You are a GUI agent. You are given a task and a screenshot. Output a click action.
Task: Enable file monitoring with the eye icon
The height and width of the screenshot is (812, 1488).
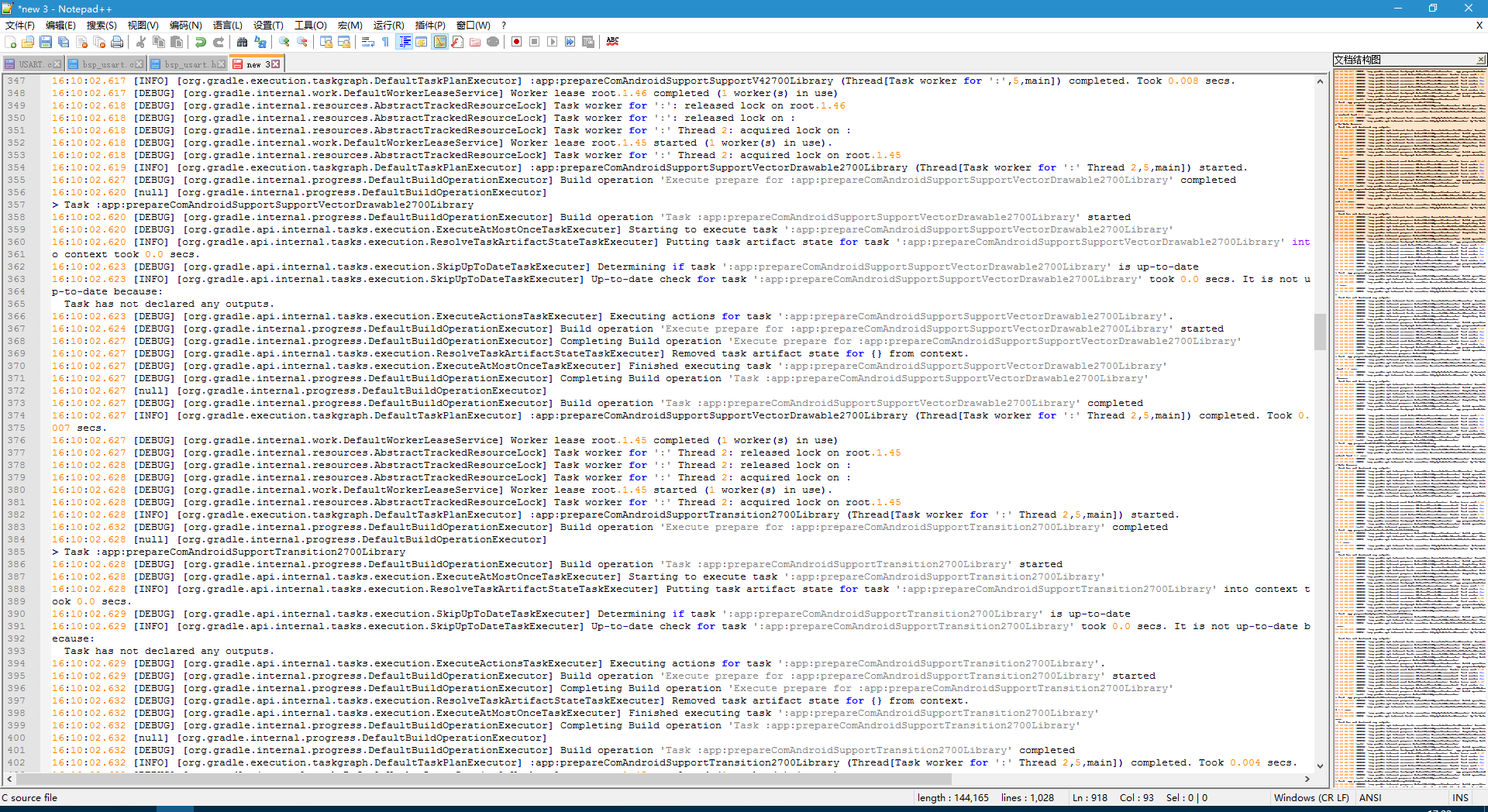click(492, 42)
